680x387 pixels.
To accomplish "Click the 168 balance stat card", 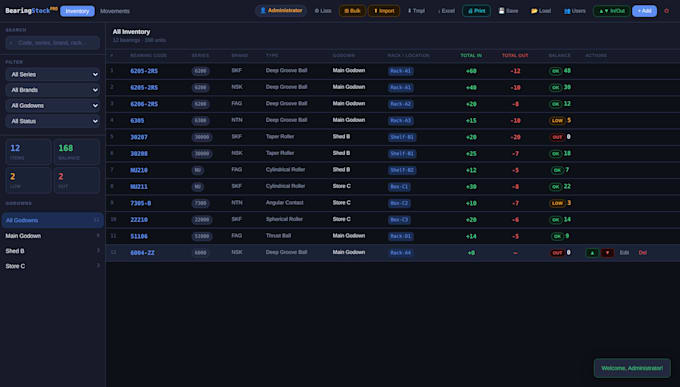I will pos(77,151).
